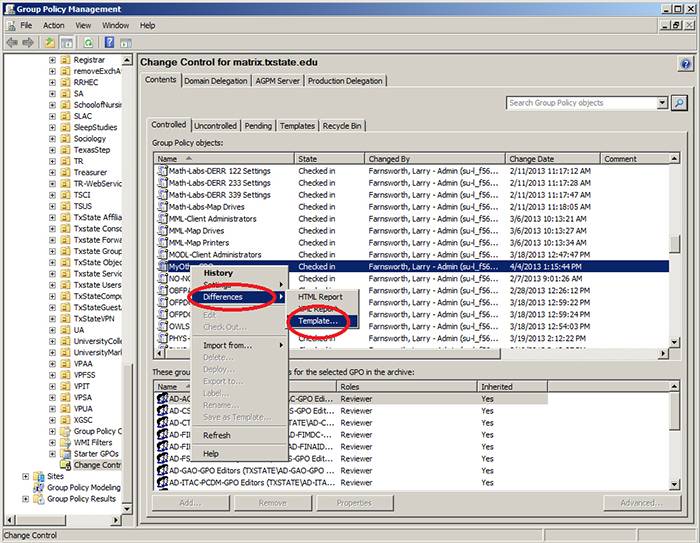Click the Show/Hide console tree icon
700x543 pixels.
tap(67, 43)
